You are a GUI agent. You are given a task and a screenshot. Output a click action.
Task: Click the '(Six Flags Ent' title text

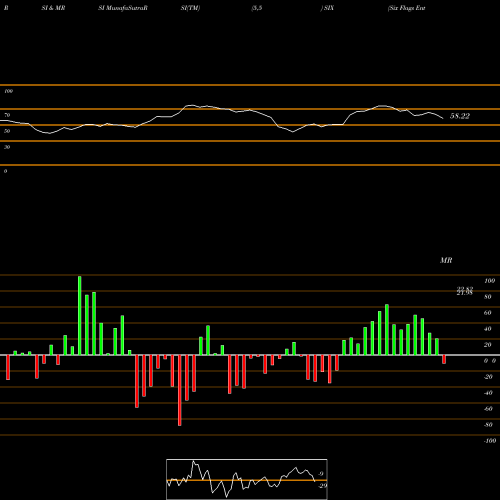[407, 8]
